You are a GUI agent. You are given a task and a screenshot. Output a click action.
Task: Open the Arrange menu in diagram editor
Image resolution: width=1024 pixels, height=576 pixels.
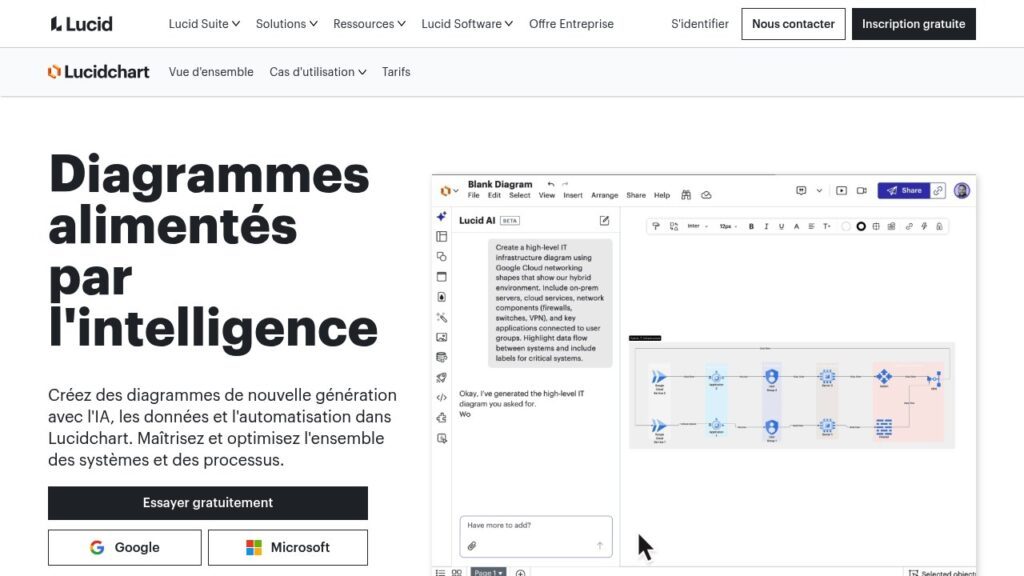(605, 195)
